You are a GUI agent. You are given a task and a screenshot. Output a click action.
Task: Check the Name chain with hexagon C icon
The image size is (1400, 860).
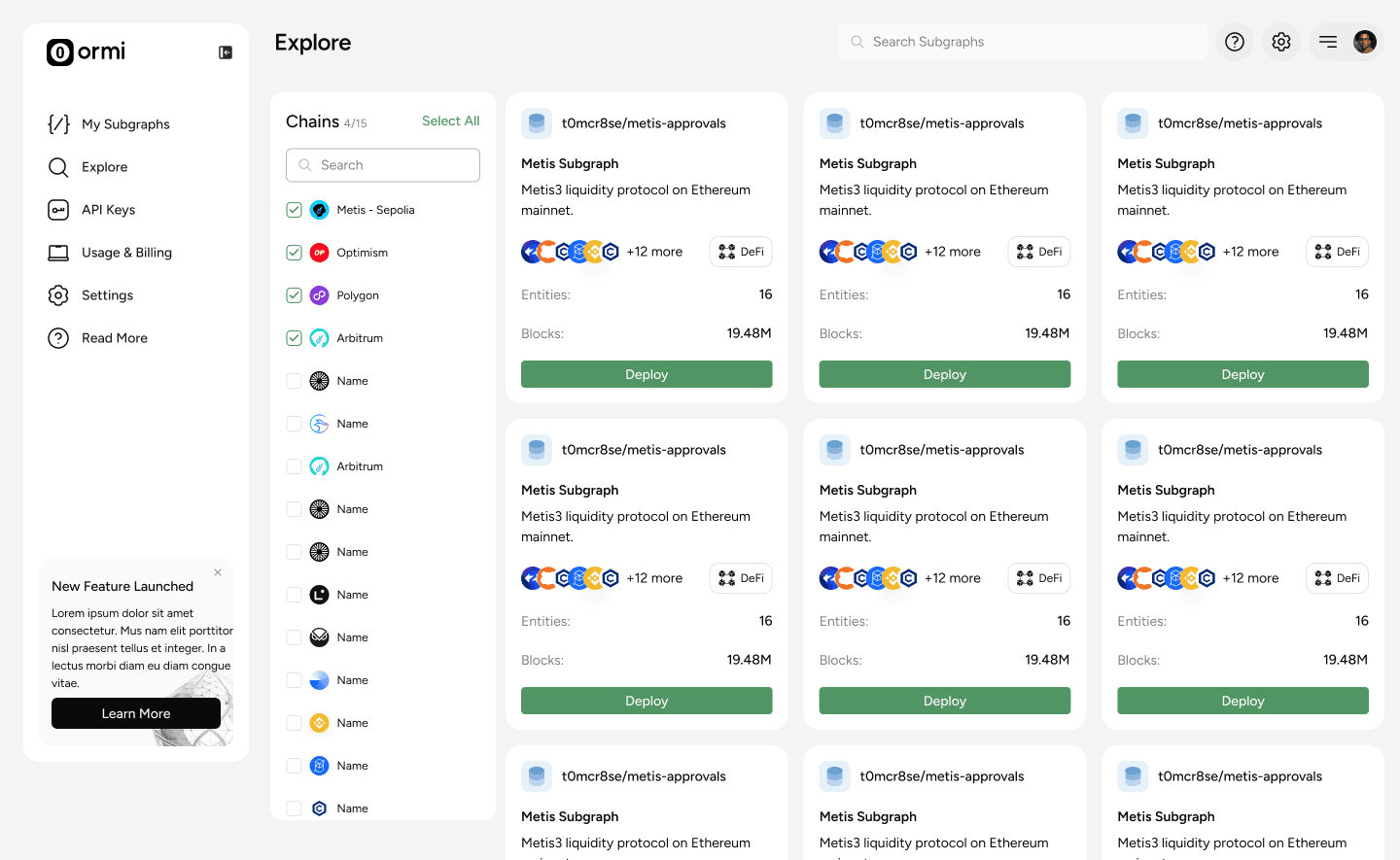click(x=294, y=808)
